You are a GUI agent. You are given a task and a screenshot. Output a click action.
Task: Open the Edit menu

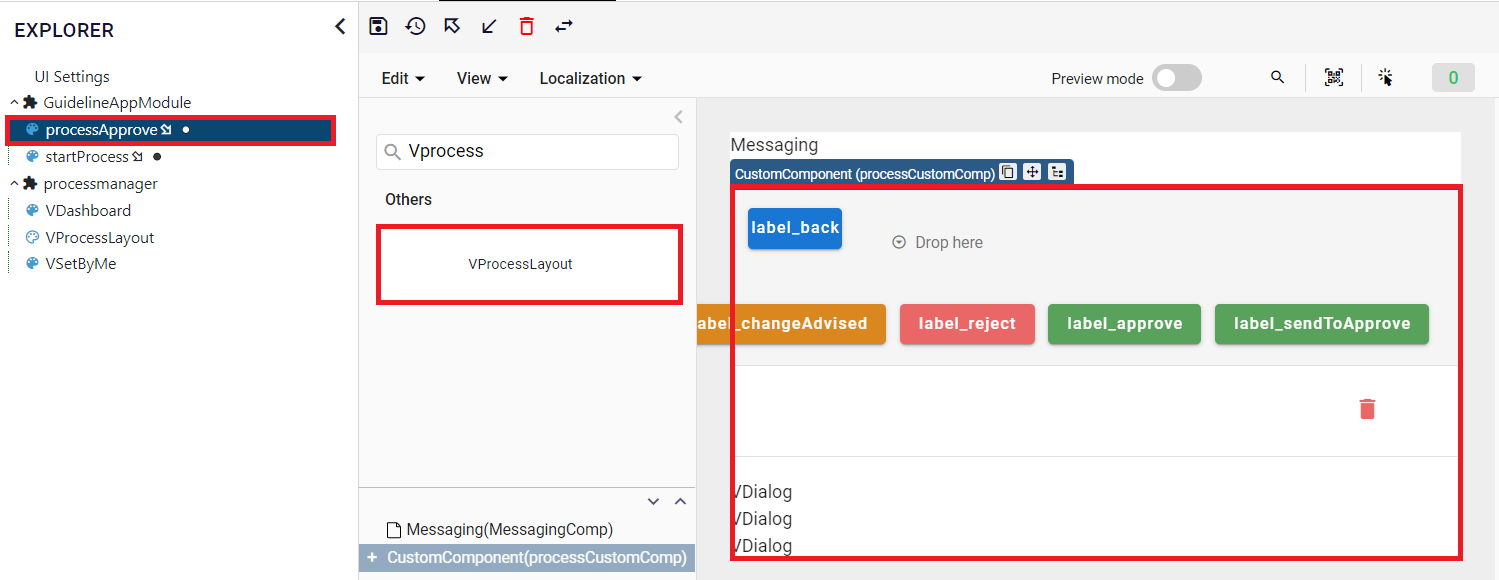click(x=403, y=78)
